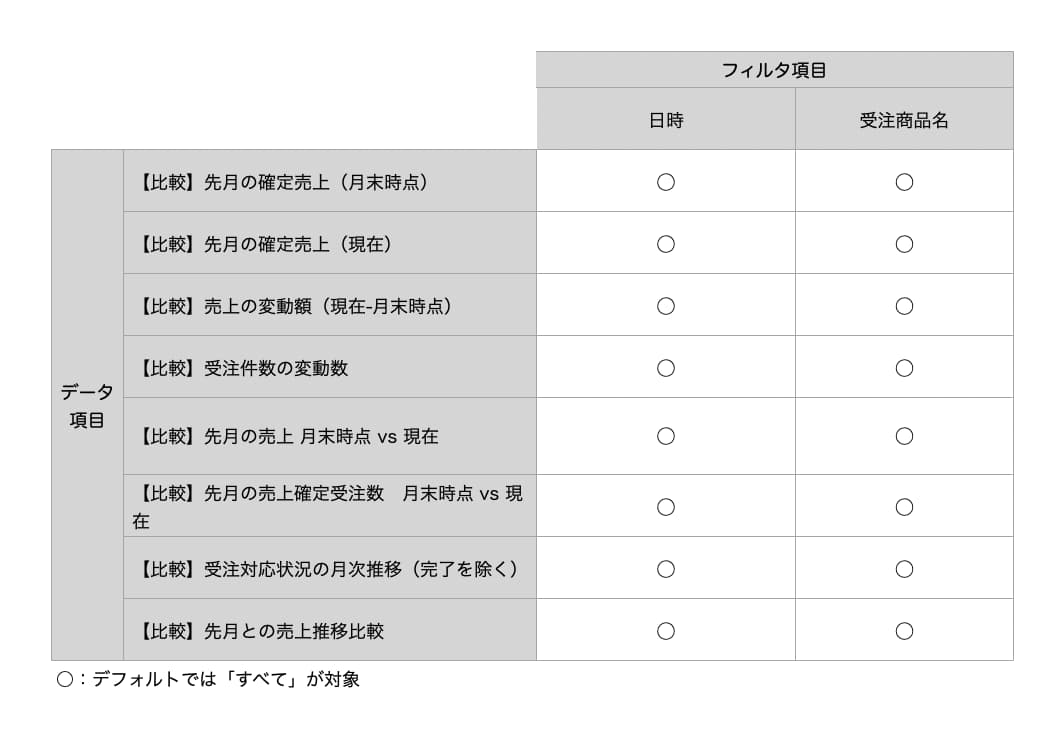Select row label 【比較】受注対応状況の月次推移（完了を除く）
1054x730 pixels.
328,569
